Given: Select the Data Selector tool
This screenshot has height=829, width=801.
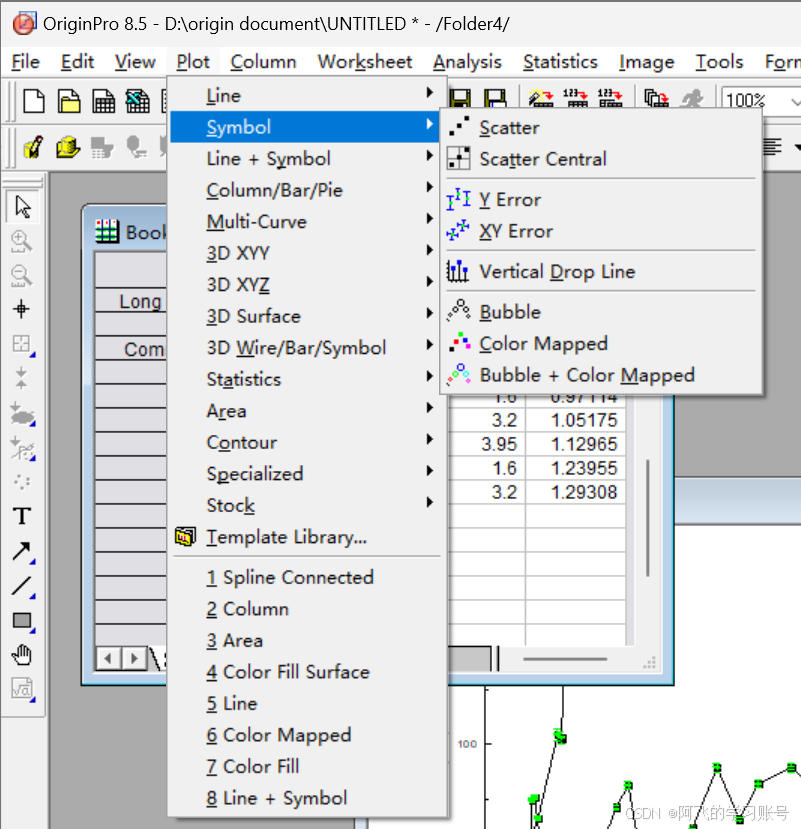Looking at the screenshot, I should pyautogui.click(x=22, y=379).
